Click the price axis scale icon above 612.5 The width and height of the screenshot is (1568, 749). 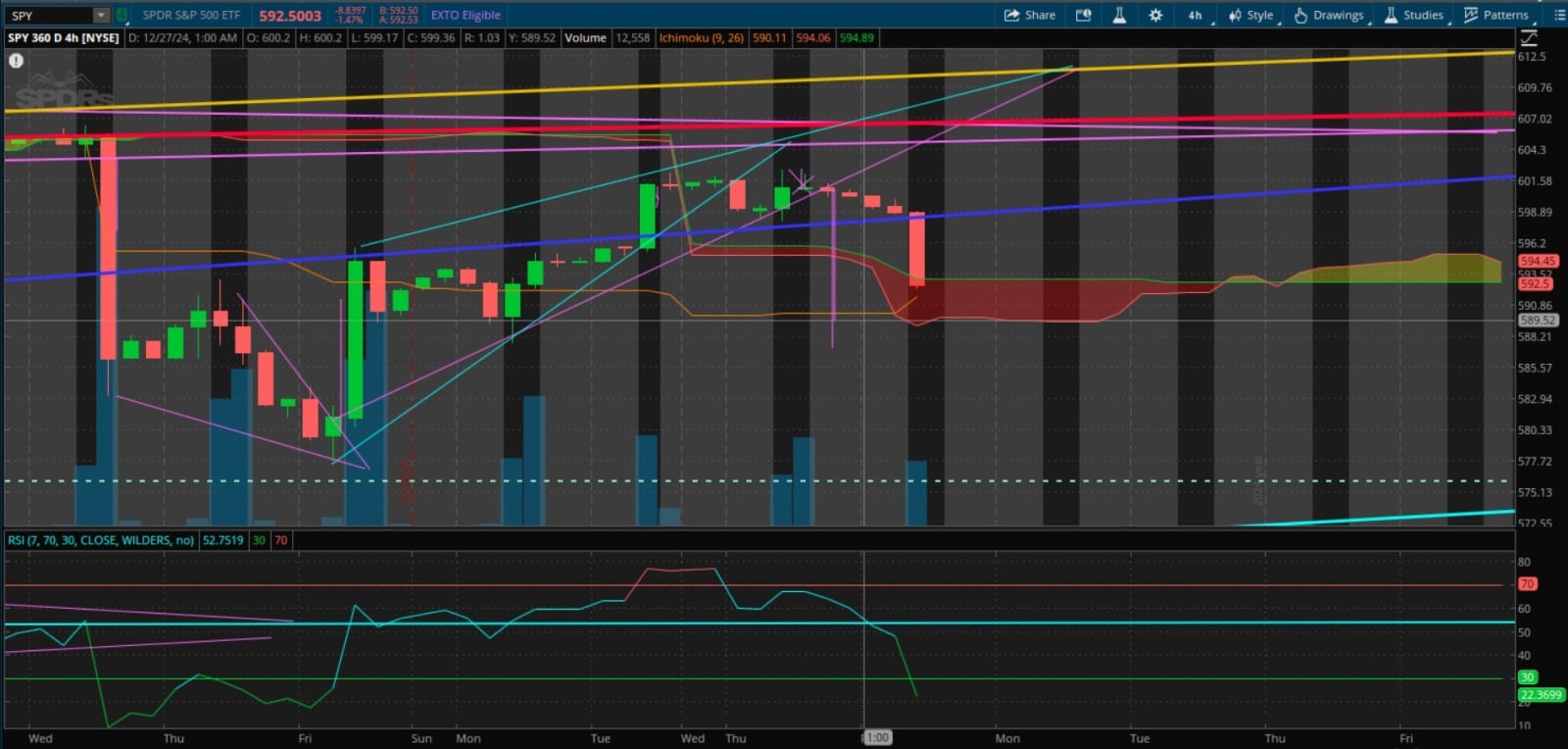1529,38
